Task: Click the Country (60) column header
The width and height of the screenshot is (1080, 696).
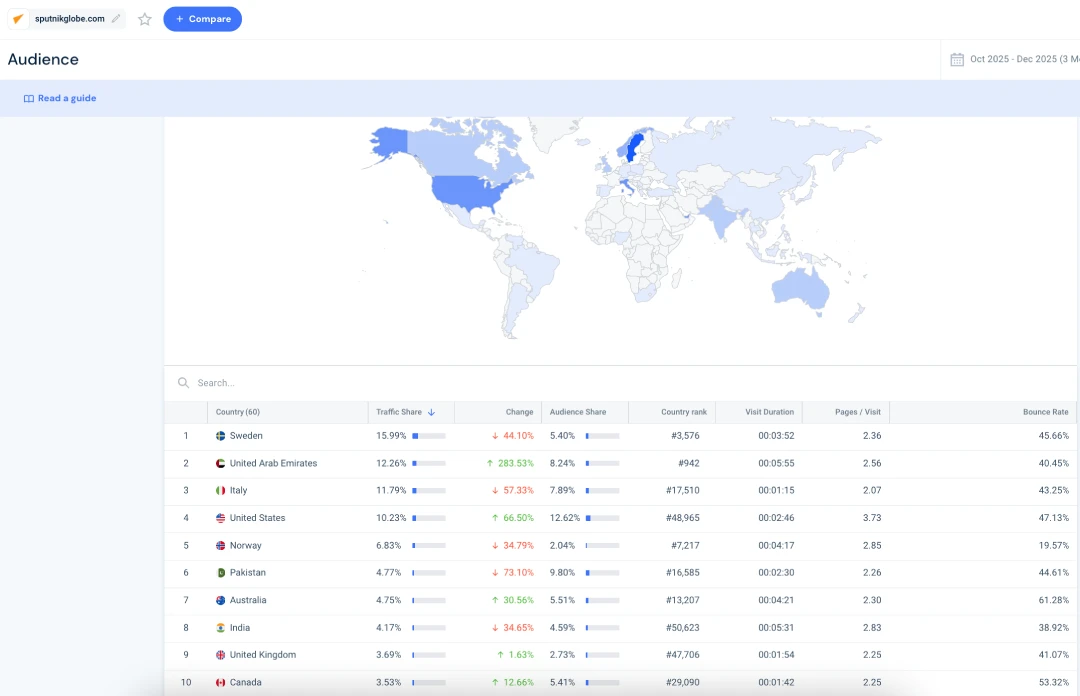Action: 238,412
